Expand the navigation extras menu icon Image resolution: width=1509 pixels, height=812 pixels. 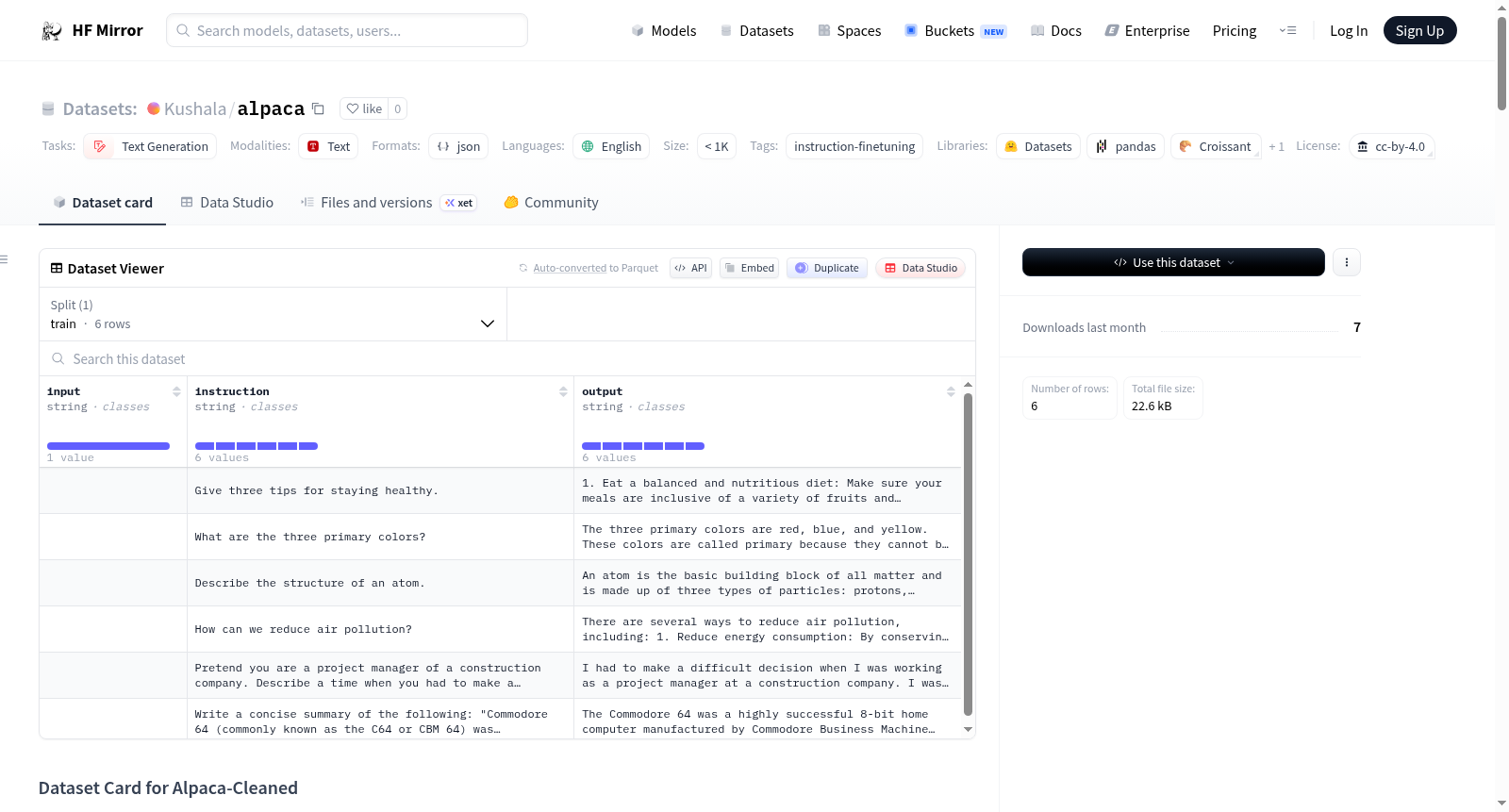[x=1287, y=30]
